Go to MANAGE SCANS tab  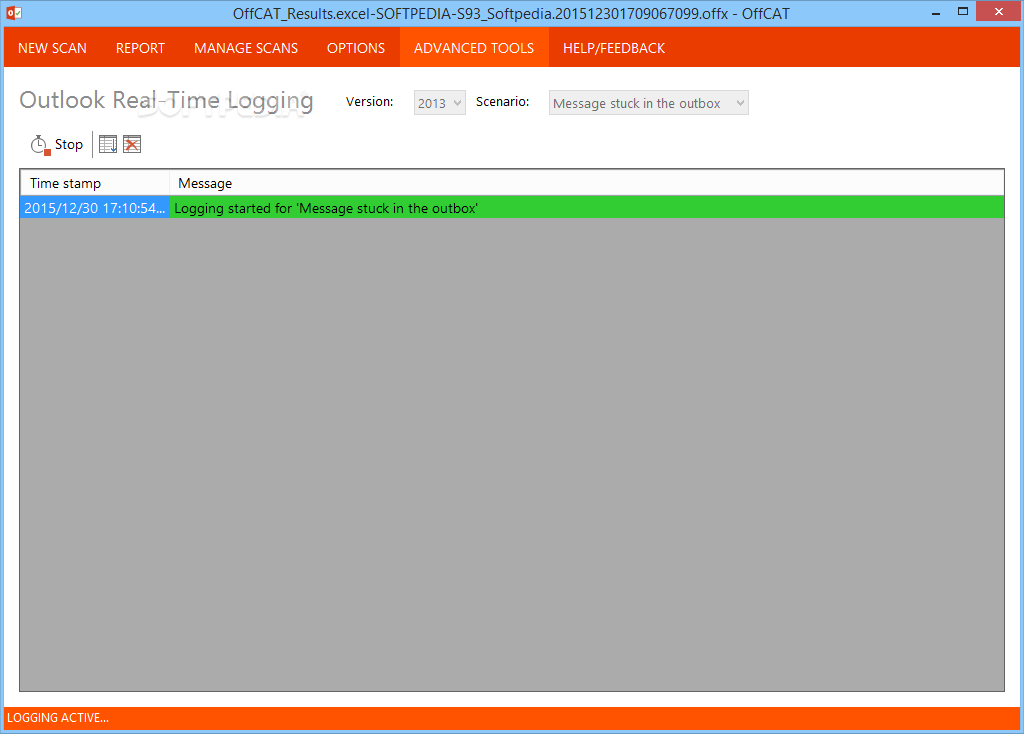pyautogui.click(x=246, y=48)
